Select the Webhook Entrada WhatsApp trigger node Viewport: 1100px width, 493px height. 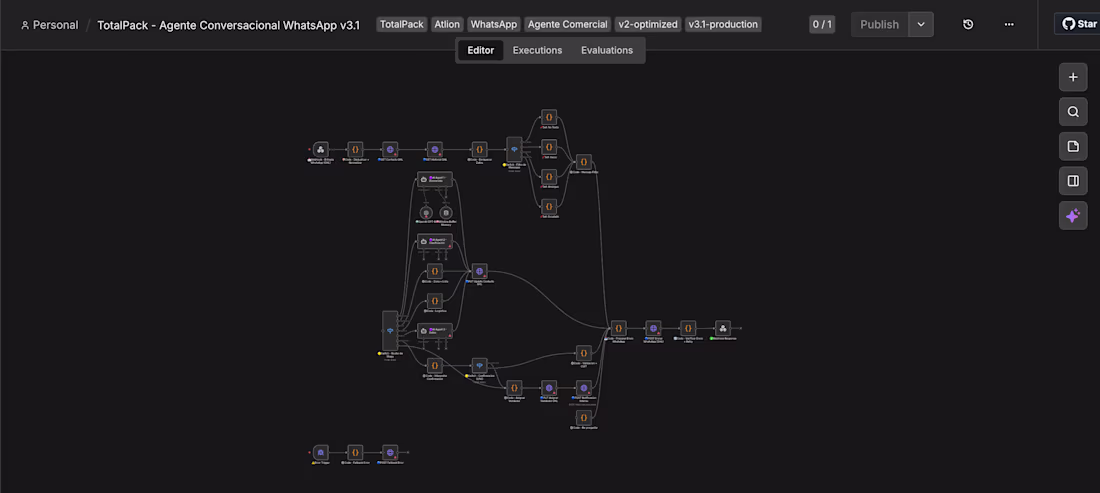321,149
